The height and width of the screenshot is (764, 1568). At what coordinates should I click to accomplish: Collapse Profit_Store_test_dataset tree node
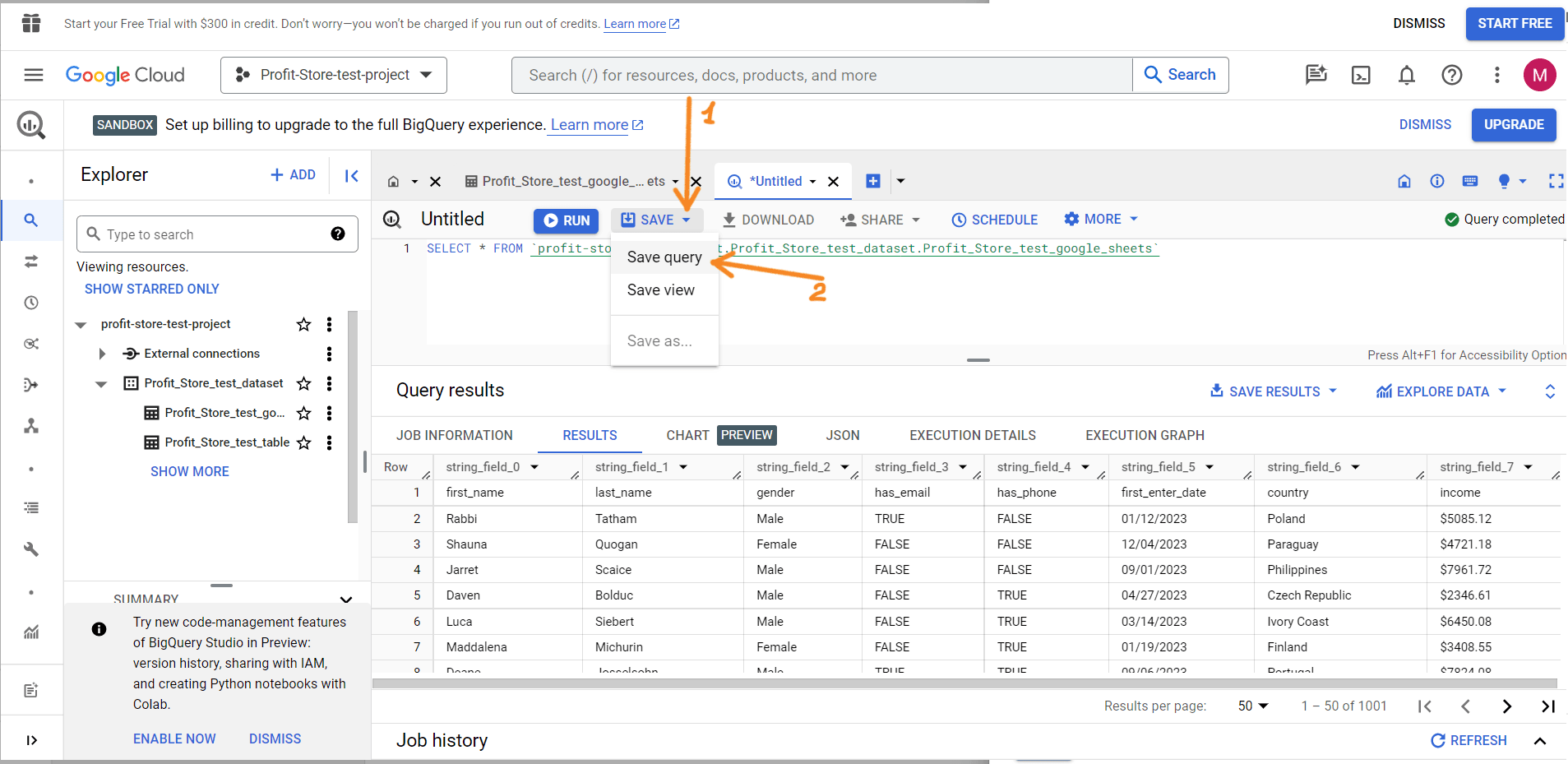click(101, 384)
